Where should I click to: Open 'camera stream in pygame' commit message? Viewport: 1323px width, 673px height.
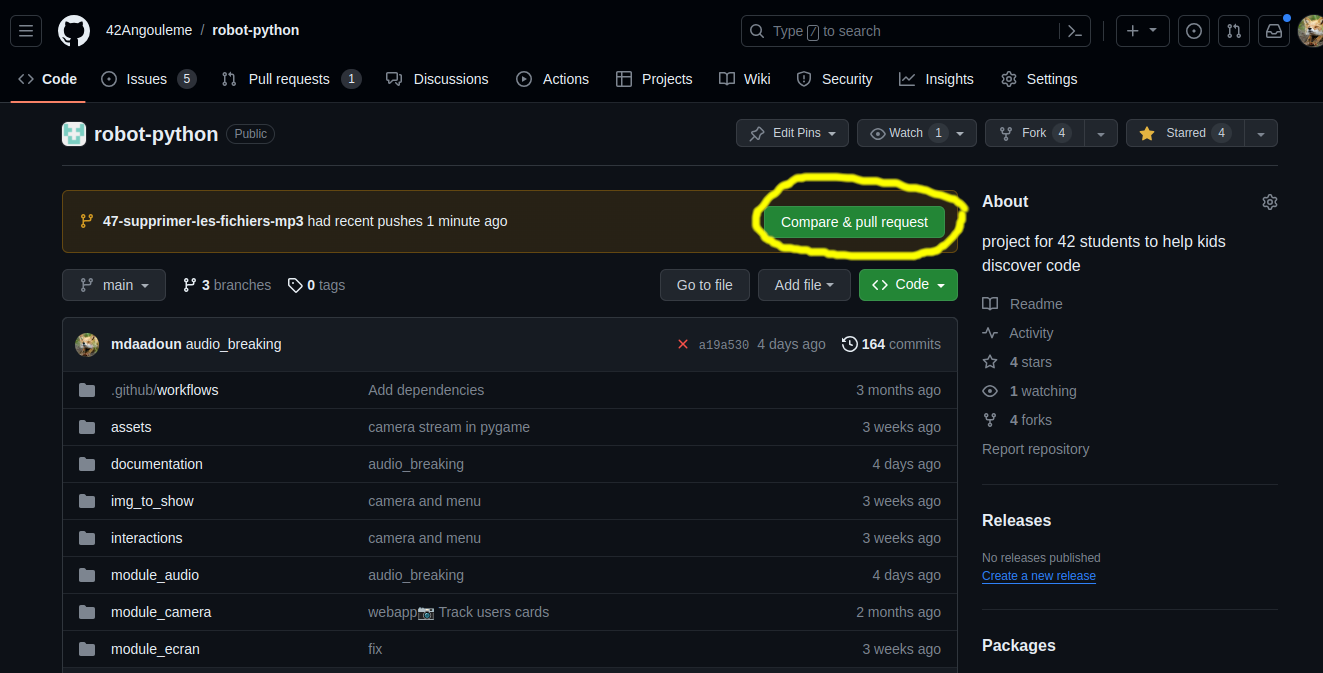(x=449, y=427)
